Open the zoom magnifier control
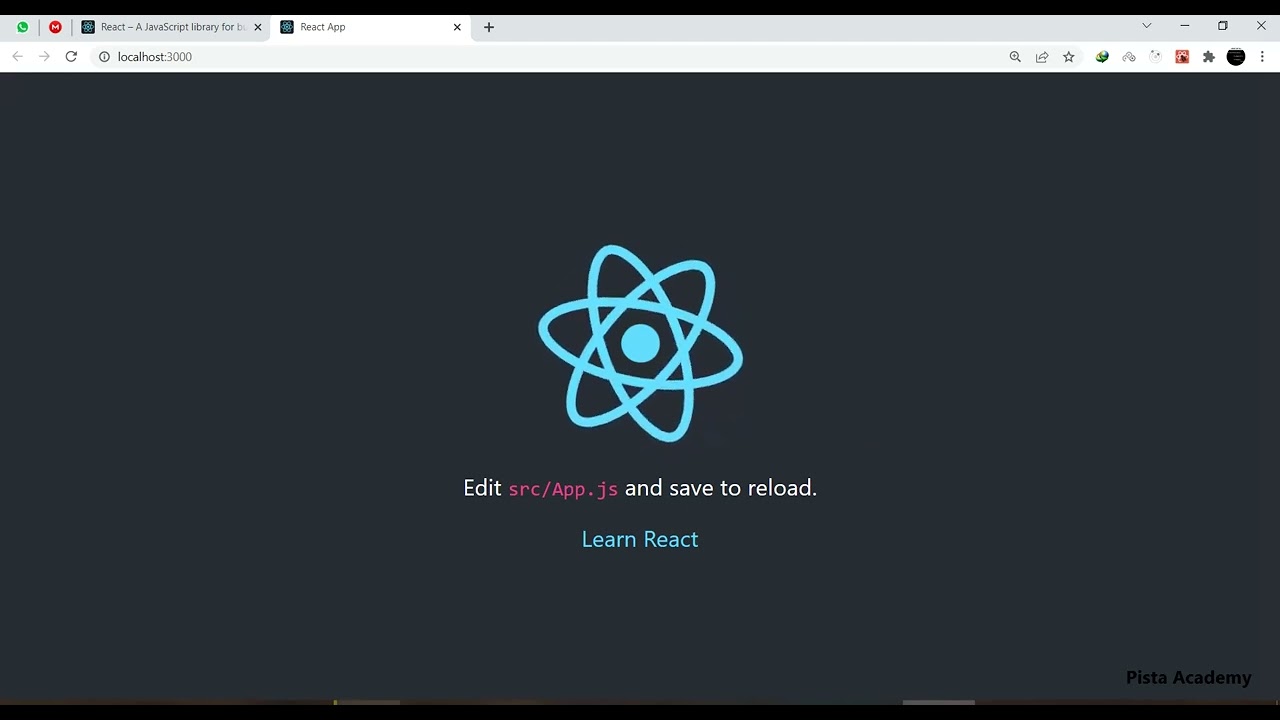The width and height of the screenshot is (1280, 720). tap(1015, 57)
